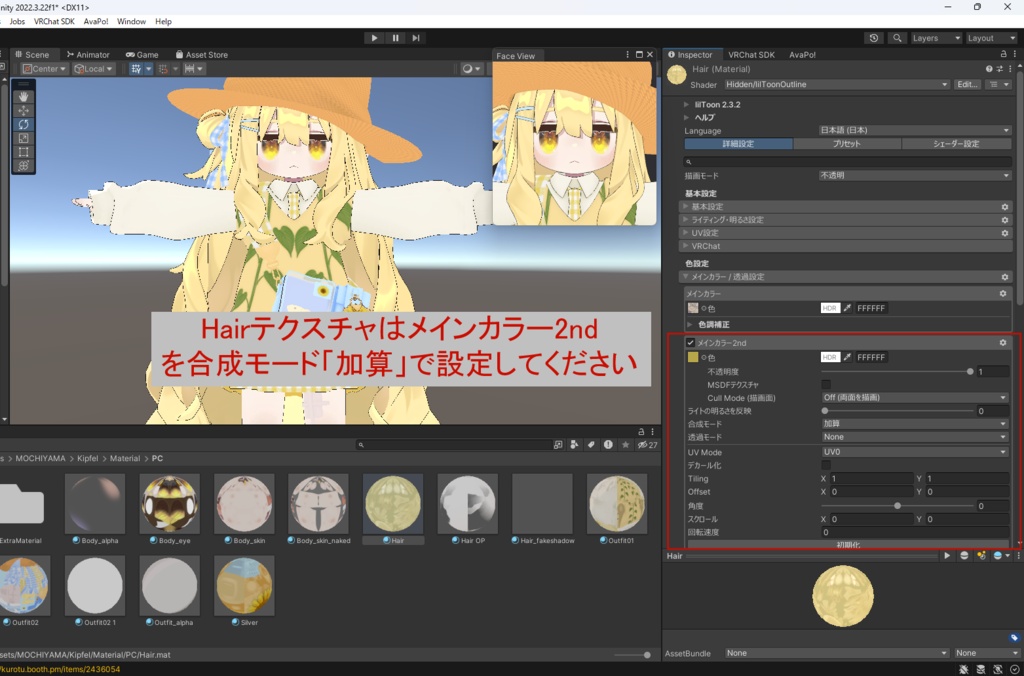The width and height of the screenshot is (1024, 676).
Task: Open the 透過モード dropdown set to None
Action: pyautogui.click(x=915, y=437)
